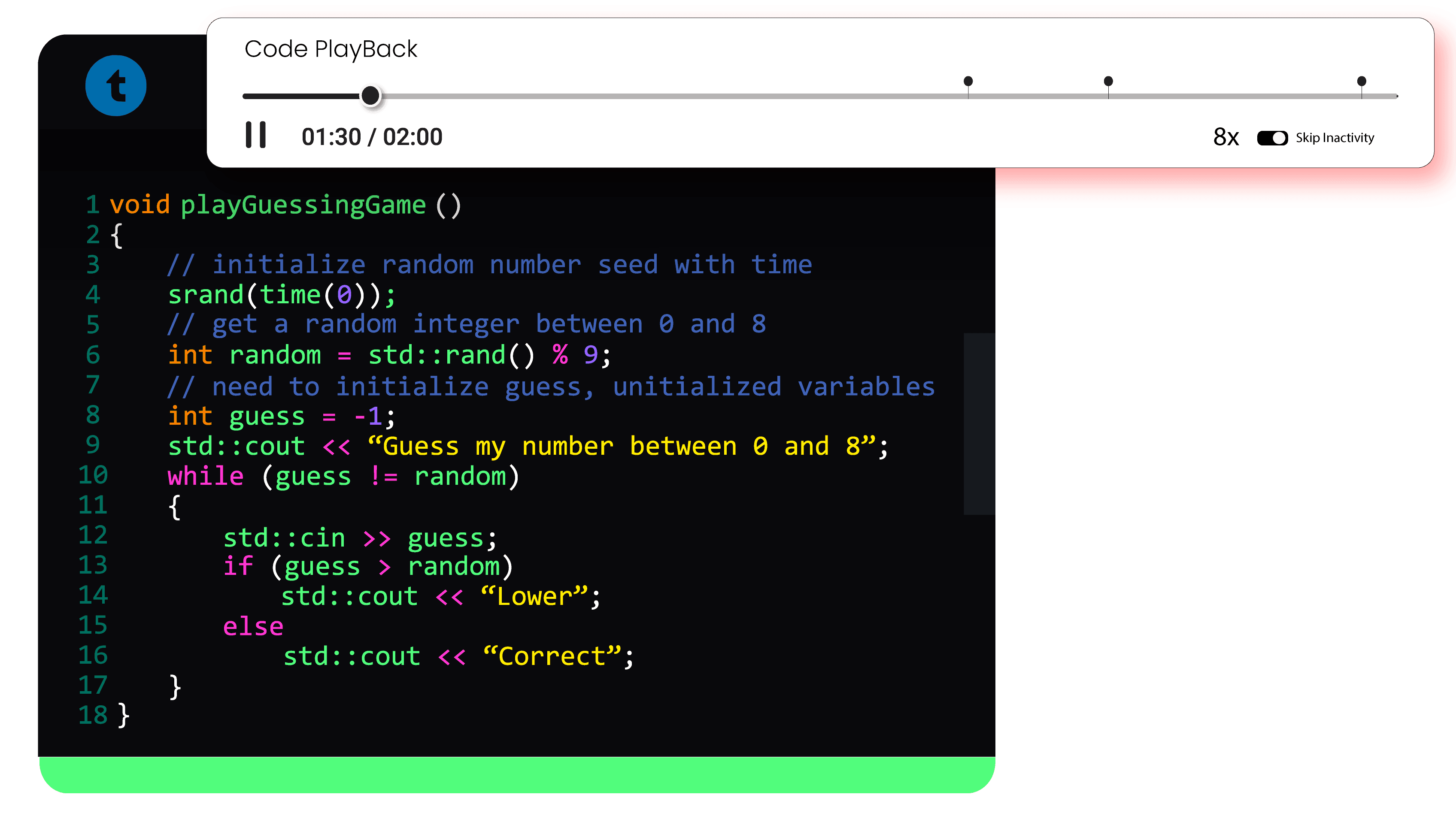Viewport: 1456px width, 828px height.
Task: Click the 01:30 / 02:00 time display
Action: [x=372, y=137]
